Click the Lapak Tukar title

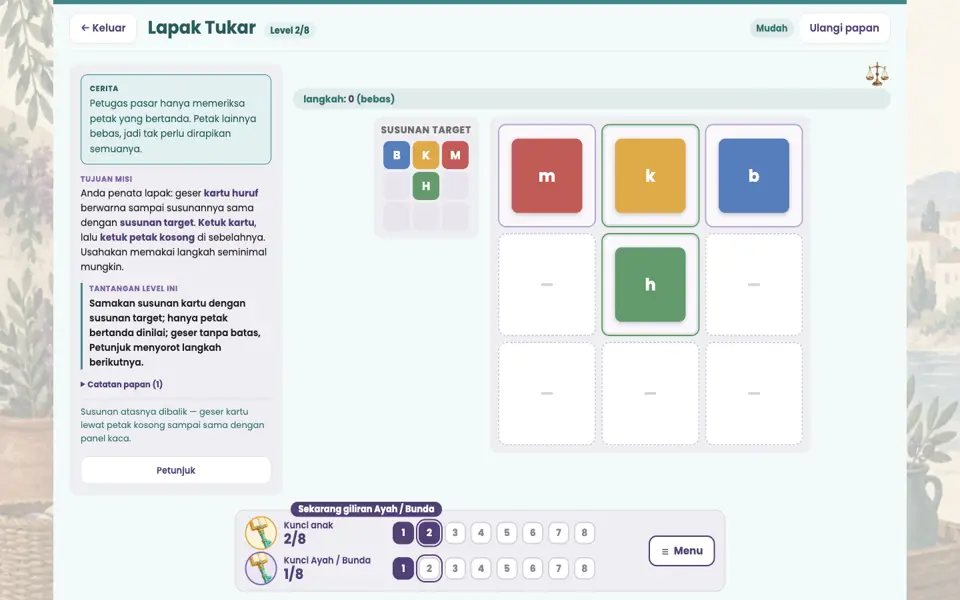(x=201, y=28)
